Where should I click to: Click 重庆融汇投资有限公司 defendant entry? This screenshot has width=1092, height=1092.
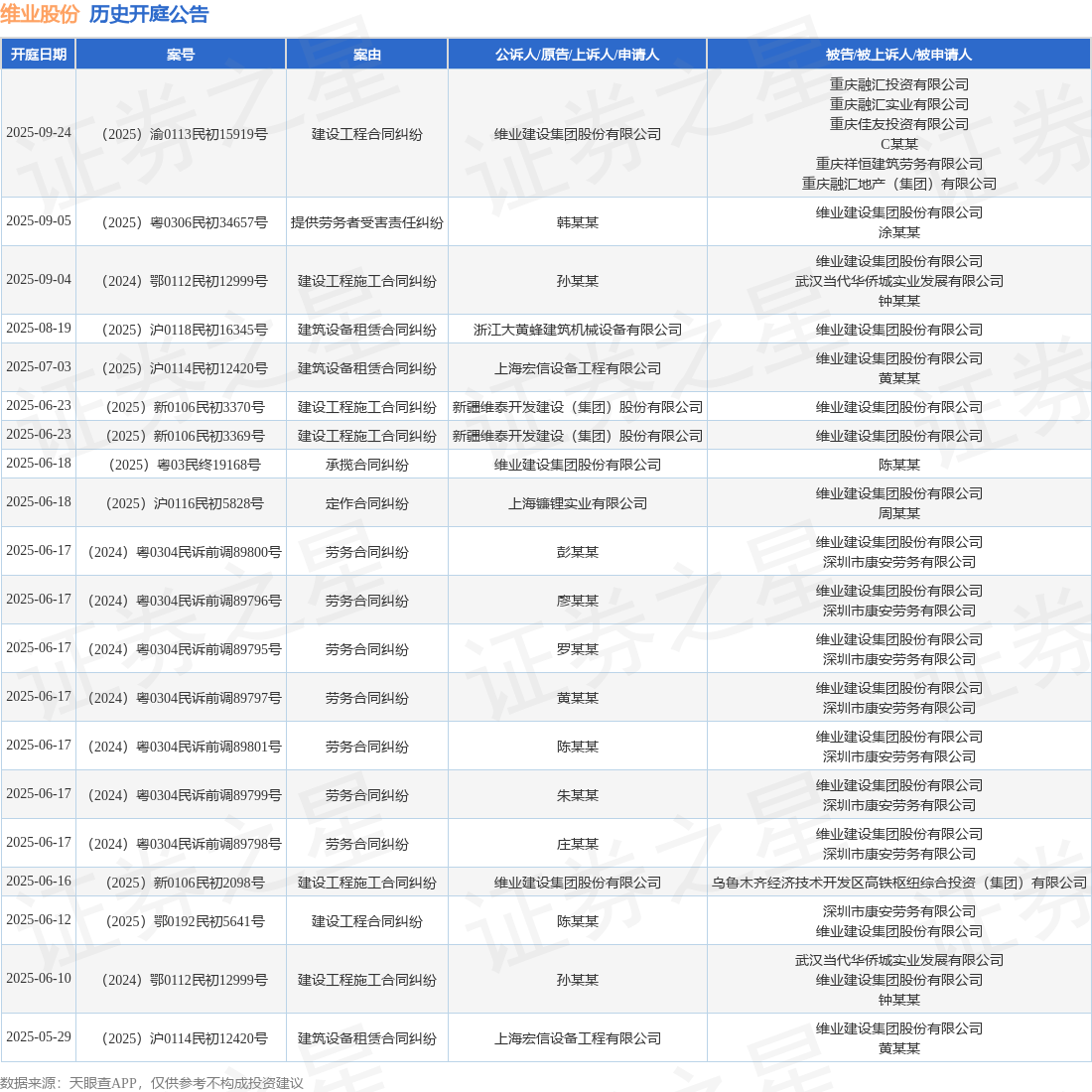[x=899, y=84]
